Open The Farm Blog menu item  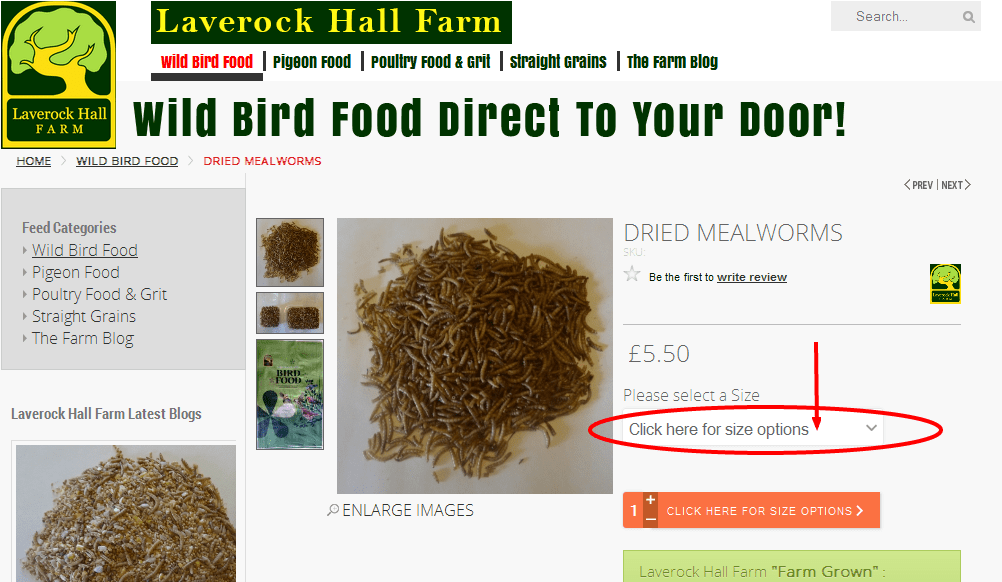[672, 61]
